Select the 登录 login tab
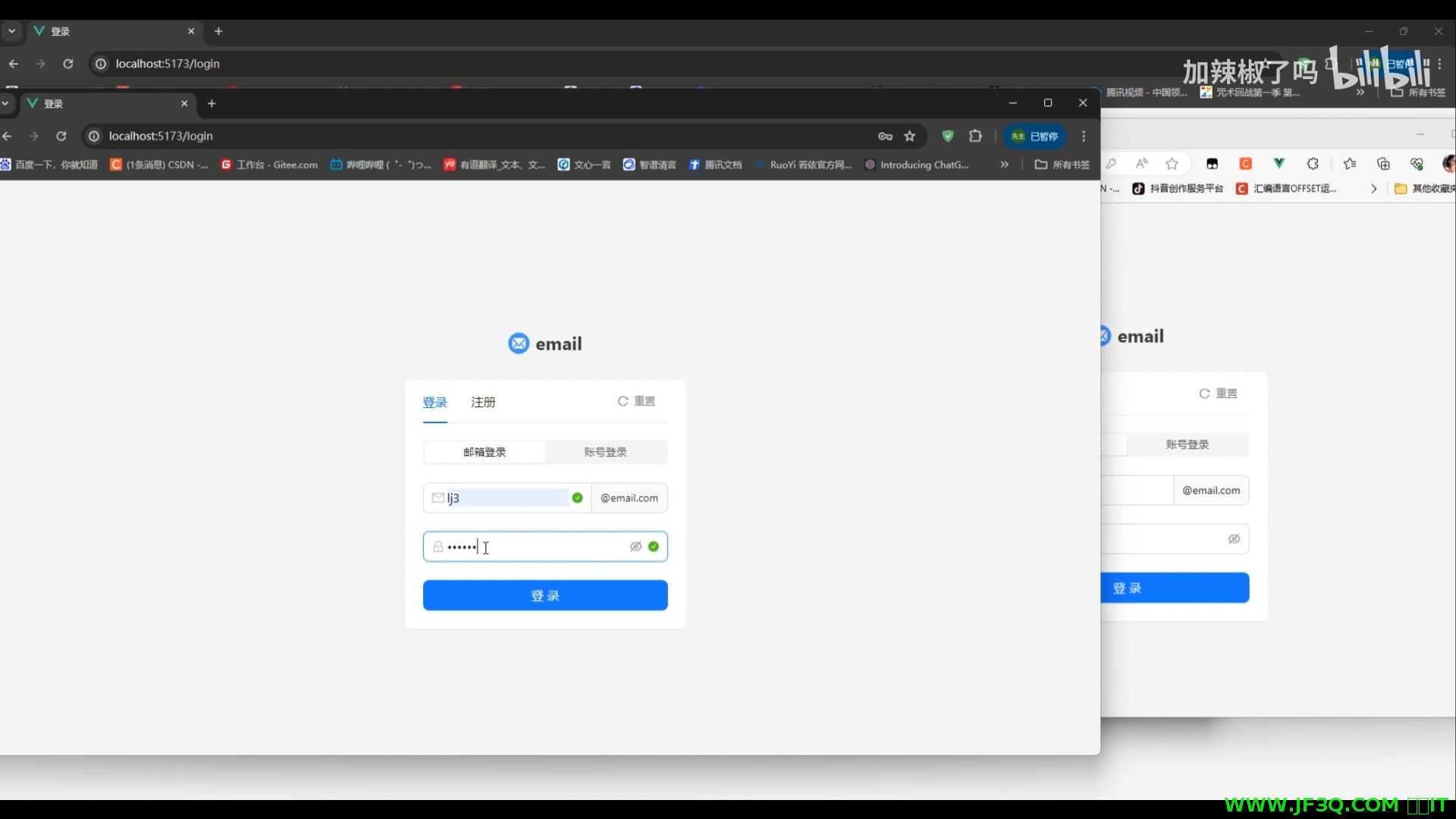The width and height of the screenshot is (1456, 819). tap(435, 402)
